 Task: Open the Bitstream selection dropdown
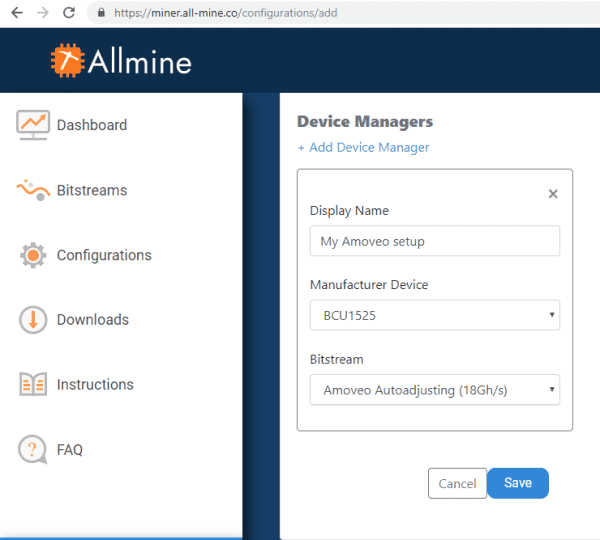(x=434, y=389)
